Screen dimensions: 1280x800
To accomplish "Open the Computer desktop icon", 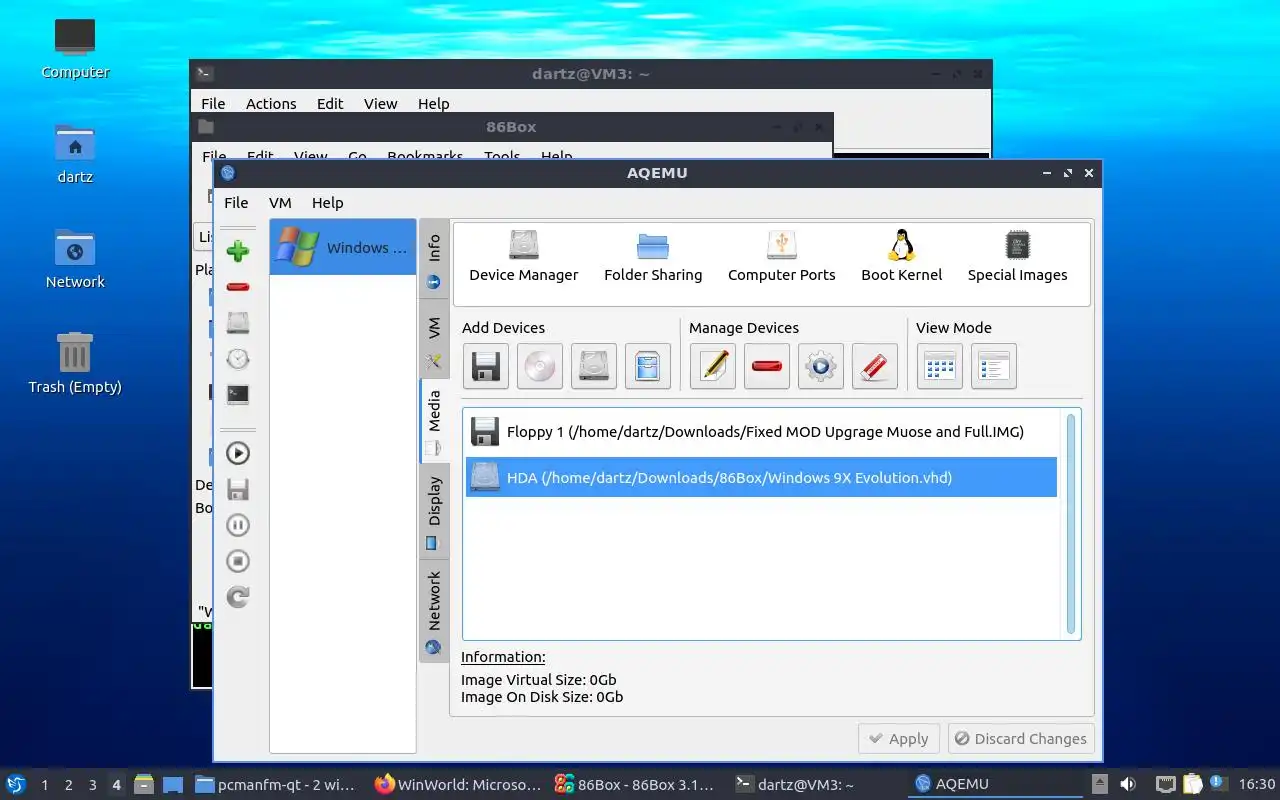I will [x=75, y=48].
